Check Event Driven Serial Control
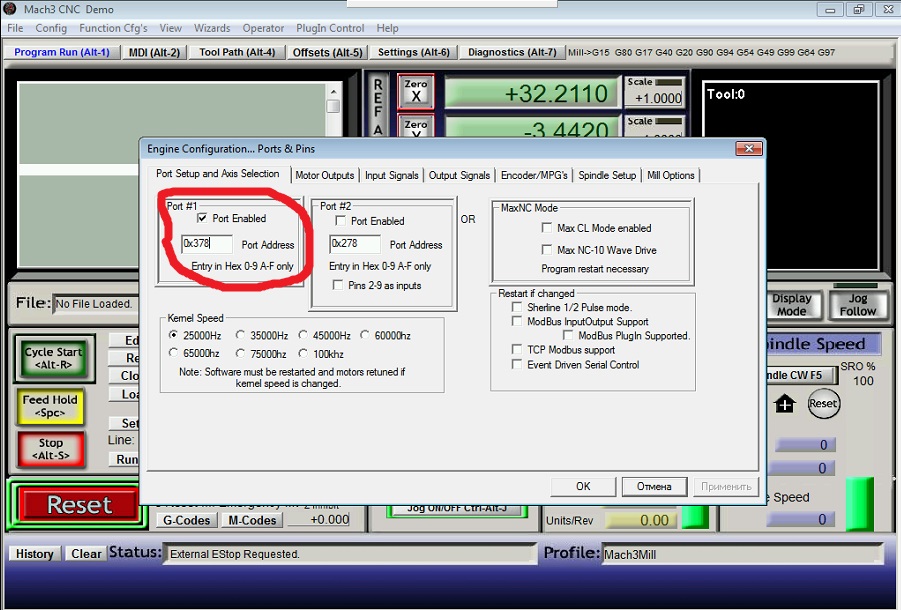This screenshot has width=901, height=610. click(x=517, y=364)
